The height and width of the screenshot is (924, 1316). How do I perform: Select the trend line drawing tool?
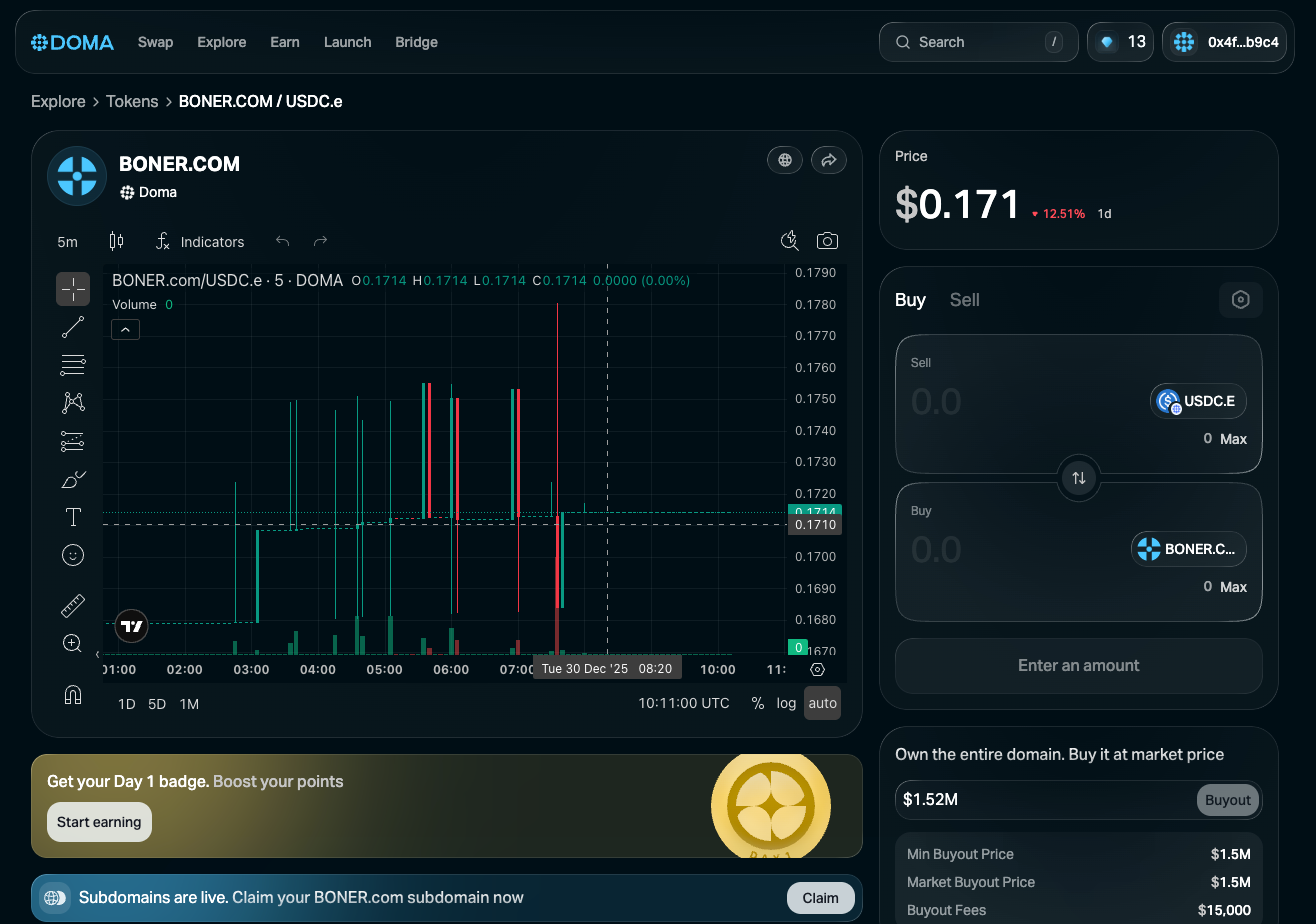(x=73, y=327)
